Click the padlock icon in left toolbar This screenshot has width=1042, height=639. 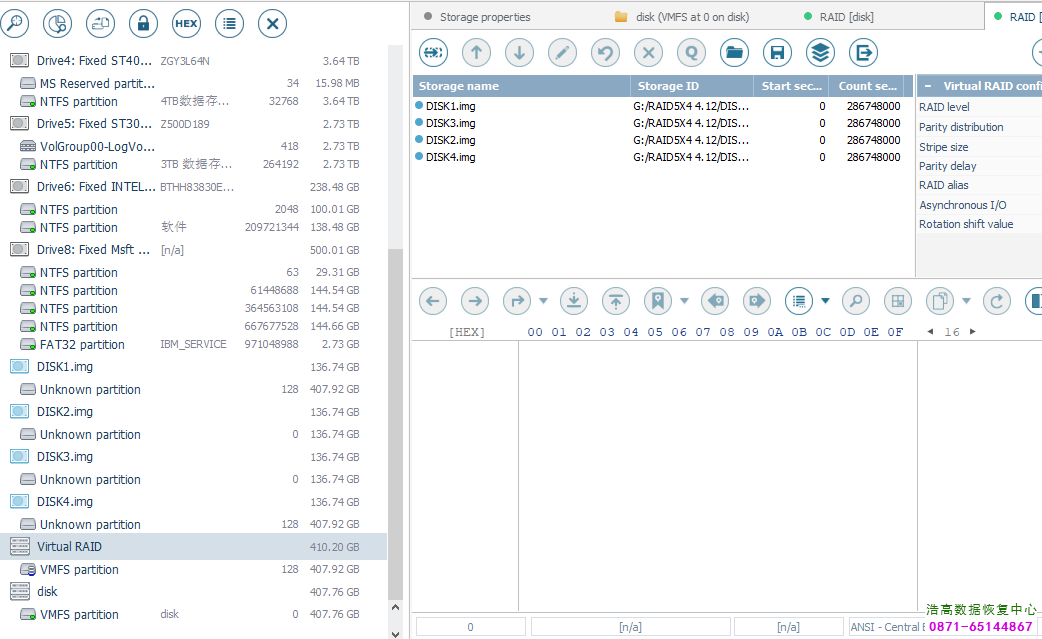tap(144, 23)
